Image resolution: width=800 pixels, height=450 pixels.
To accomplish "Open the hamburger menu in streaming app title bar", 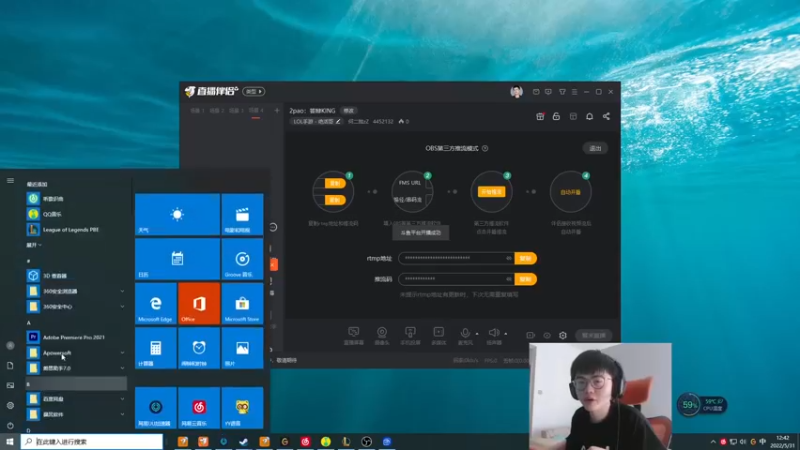I will tap(574, 92).
